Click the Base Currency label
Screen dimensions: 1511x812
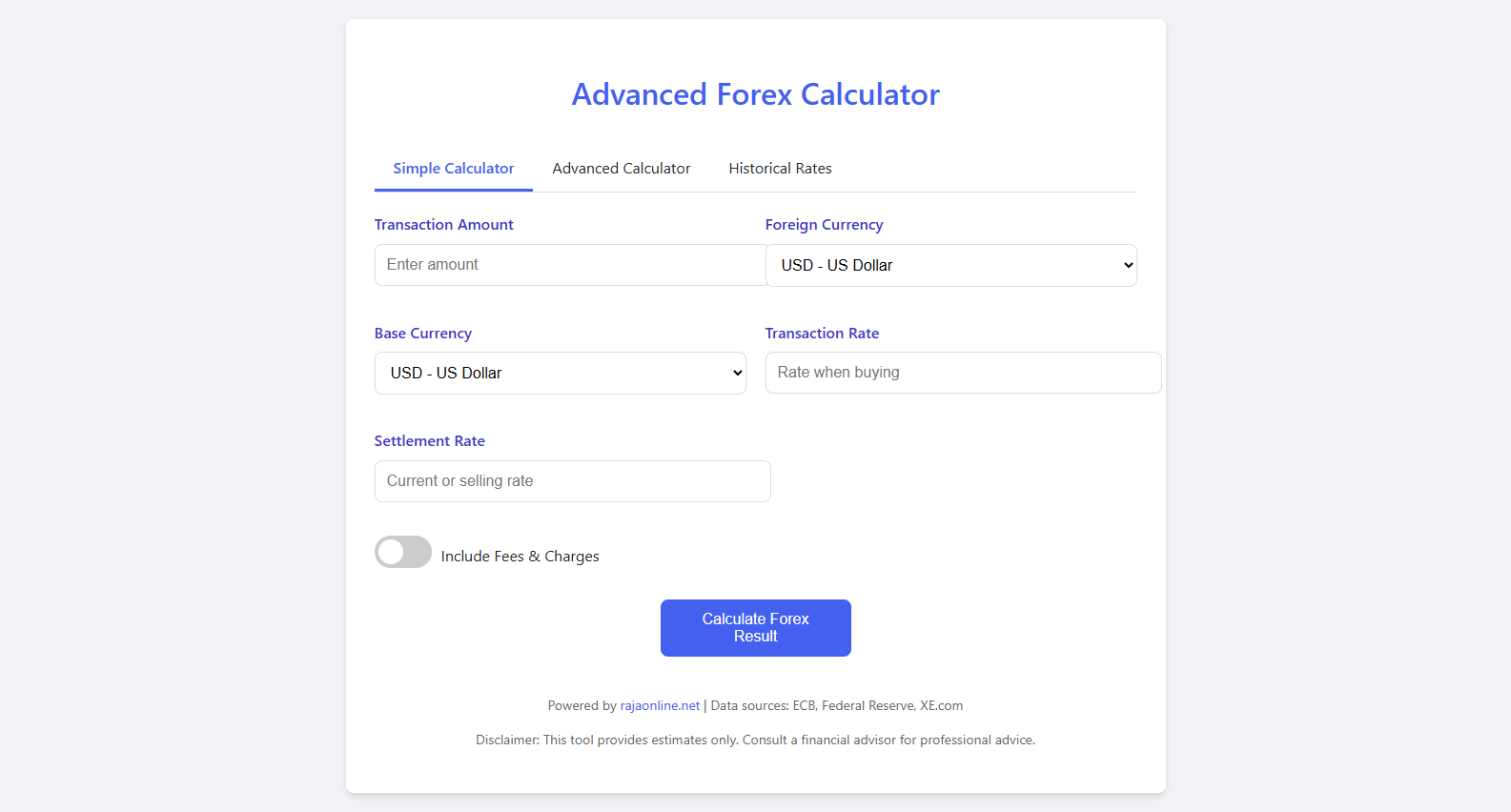pos(423,334)
